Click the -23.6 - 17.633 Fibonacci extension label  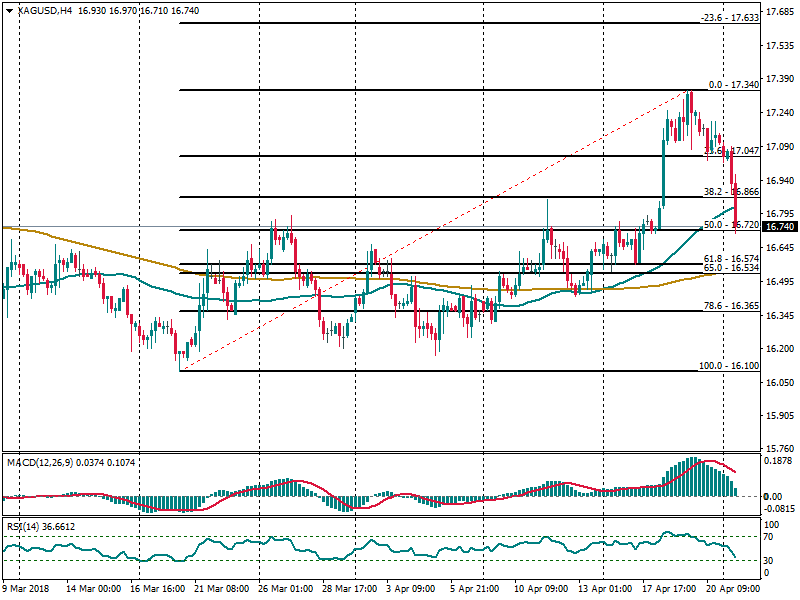(x=730, y=18)
